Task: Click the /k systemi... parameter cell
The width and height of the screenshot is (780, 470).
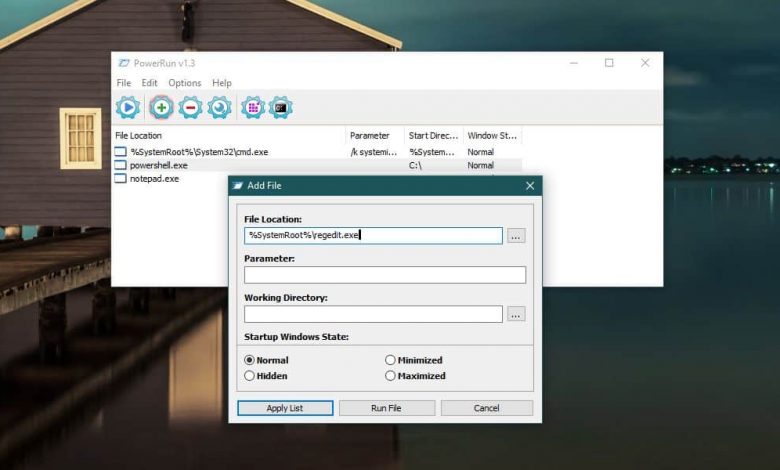Action: tap(374, 152)
